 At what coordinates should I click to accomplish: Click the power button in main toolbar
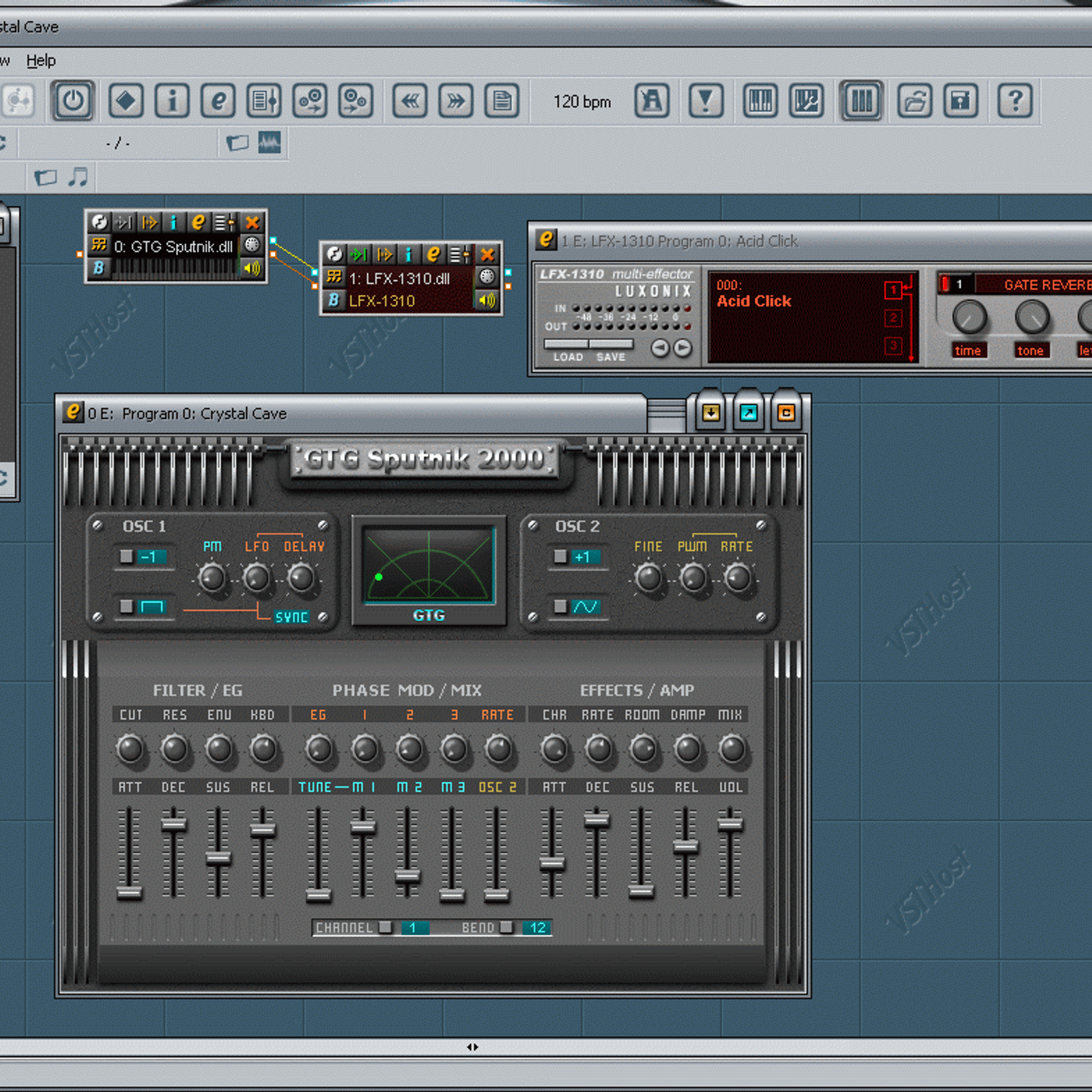click(x=73, y=102)
